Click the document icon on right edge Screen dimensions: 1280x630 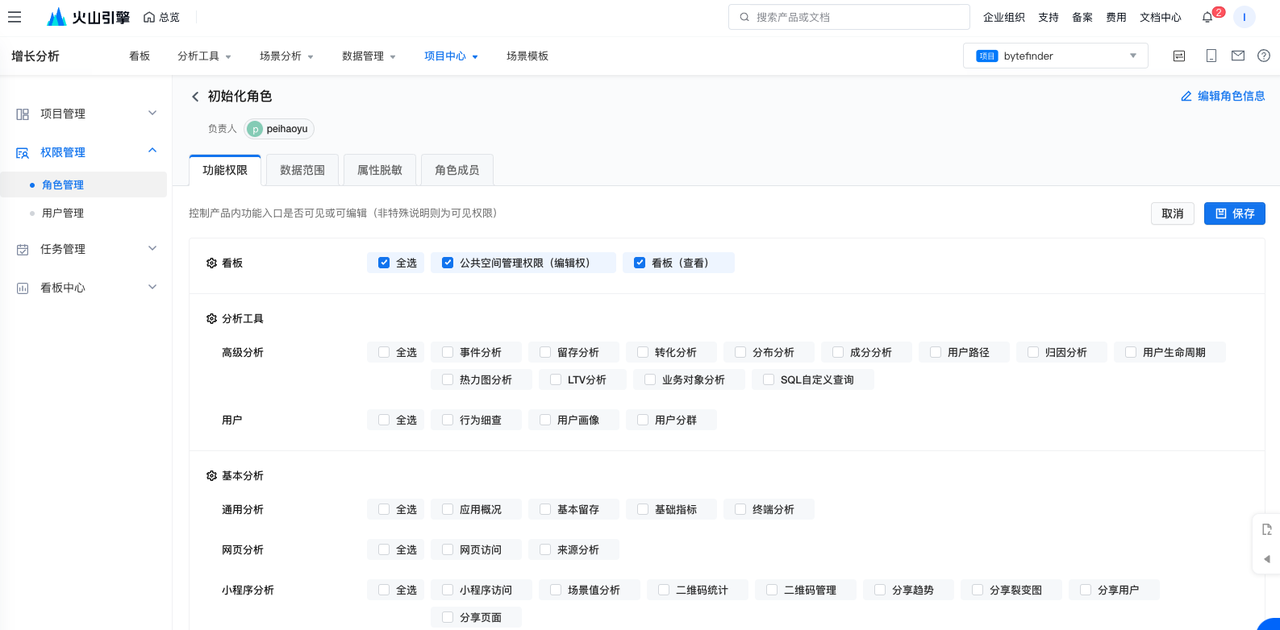pos(1266,530)
